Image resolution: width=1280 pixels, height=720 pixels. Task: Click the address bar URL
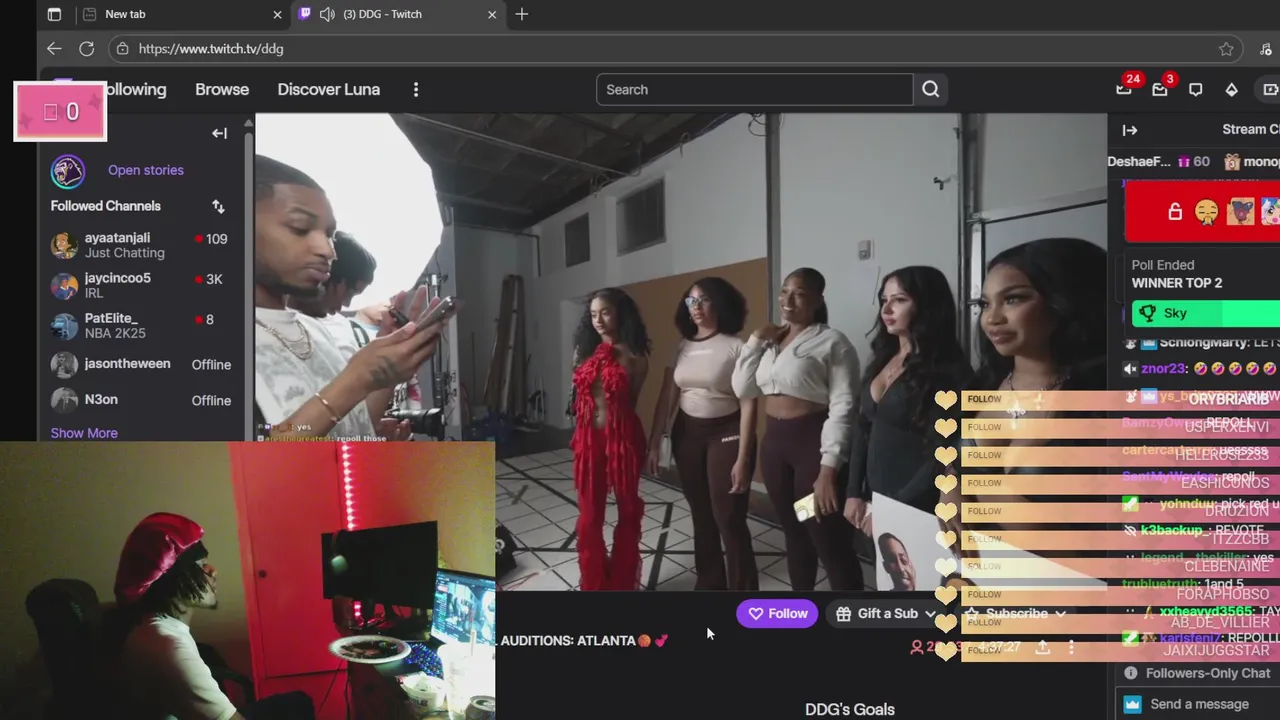[x=211, y=49]
